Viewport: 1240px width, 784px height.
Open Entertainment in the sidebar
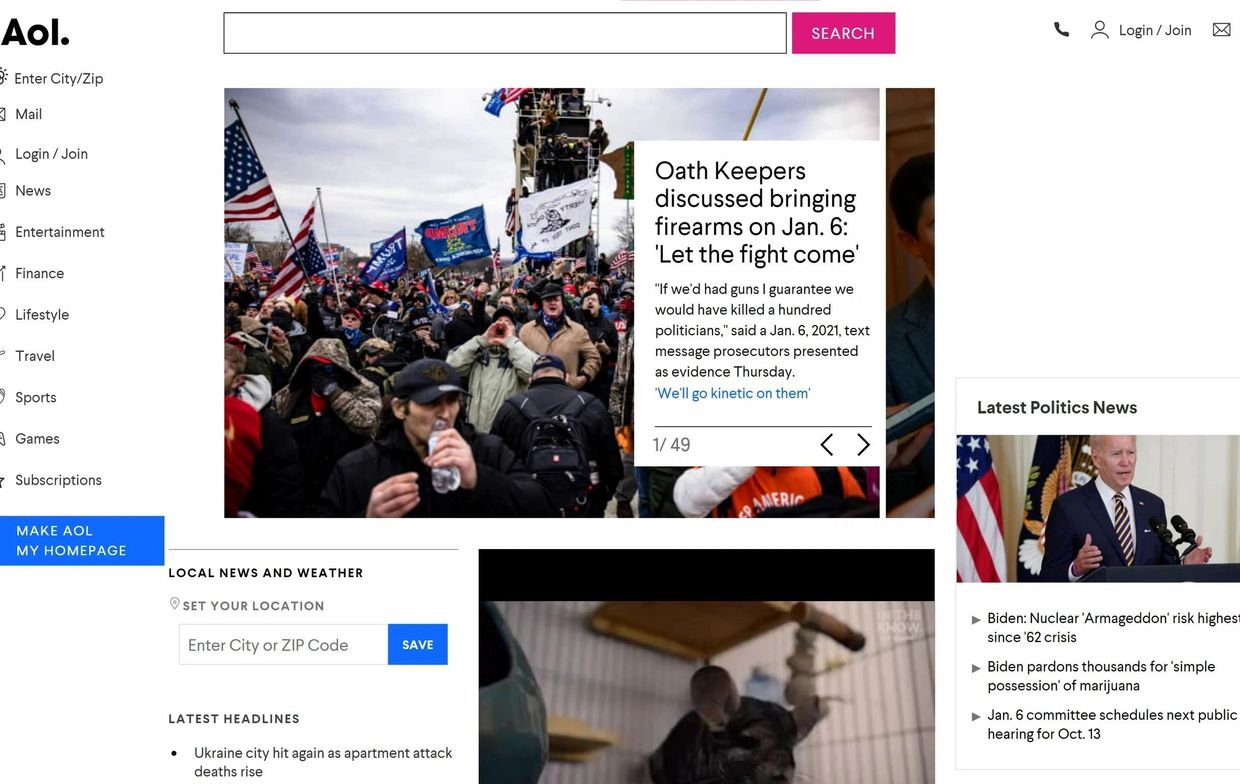60,232
